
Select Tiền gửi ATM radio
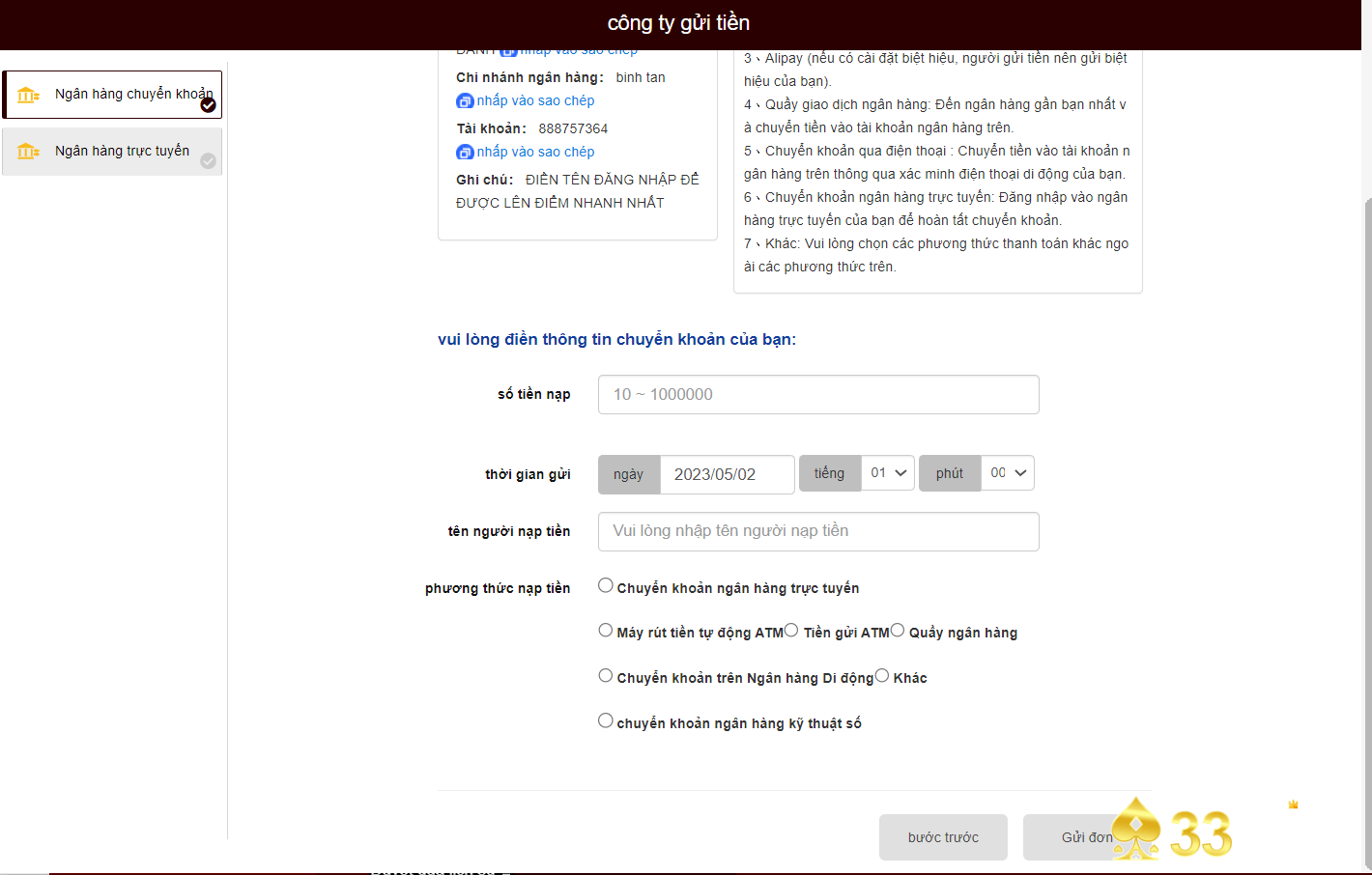pos(791,630)
